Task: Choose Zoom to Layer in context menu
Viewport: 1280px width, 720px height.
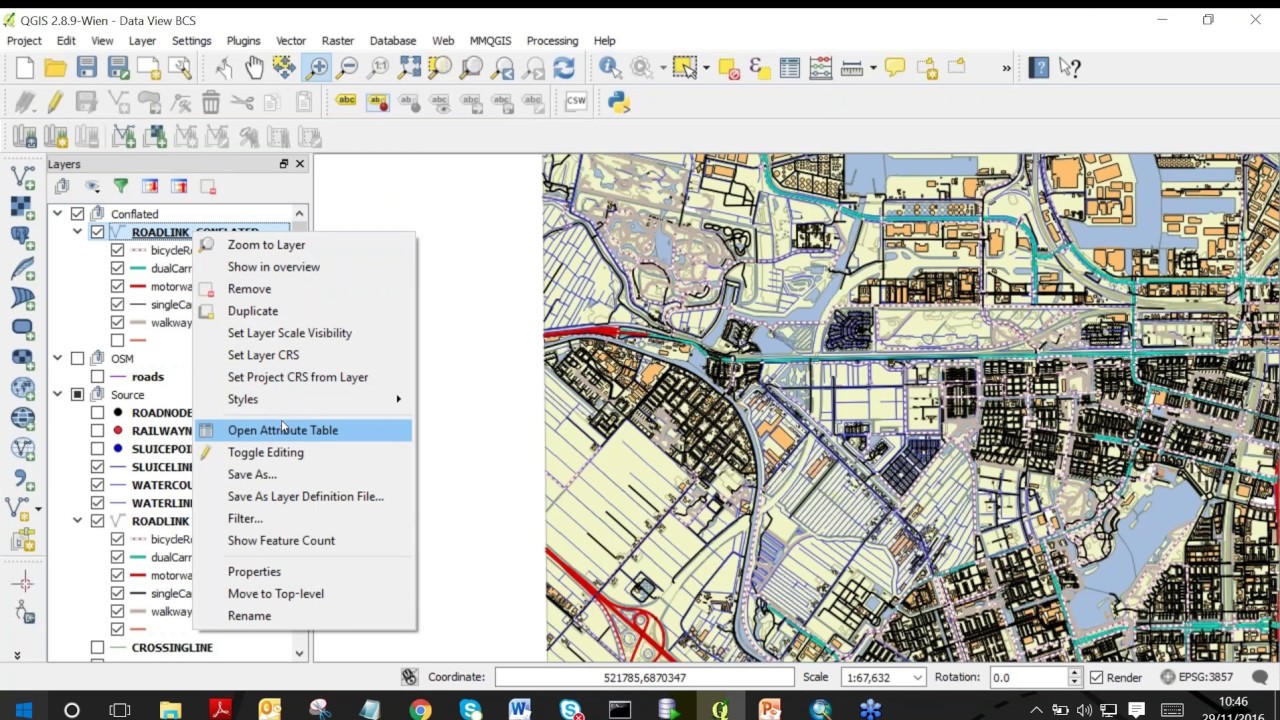Action: pos(304,245)
